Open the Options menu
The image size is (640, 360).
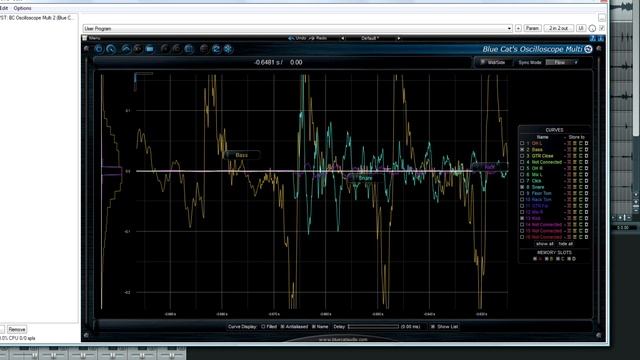22,8
